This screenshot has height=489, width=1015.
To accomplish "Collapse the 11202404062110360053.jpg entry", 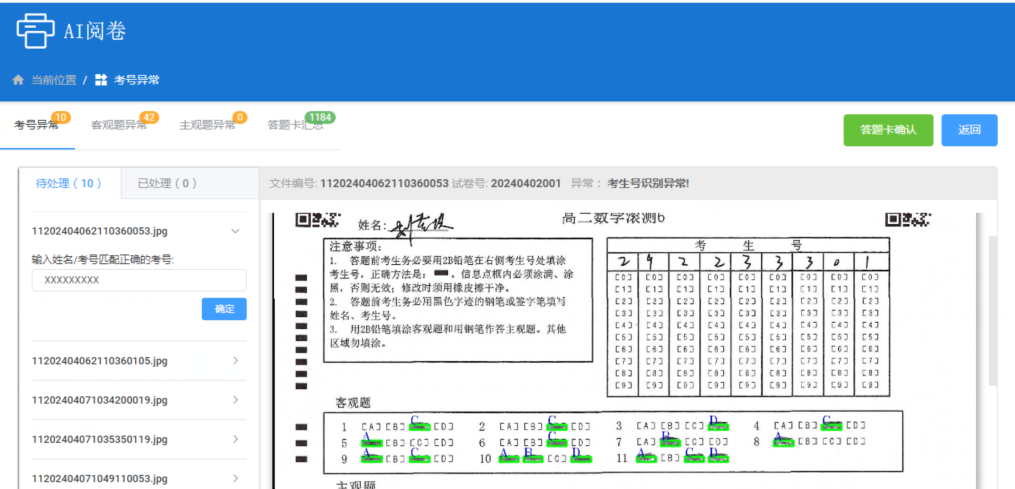I will pos(235,231).
